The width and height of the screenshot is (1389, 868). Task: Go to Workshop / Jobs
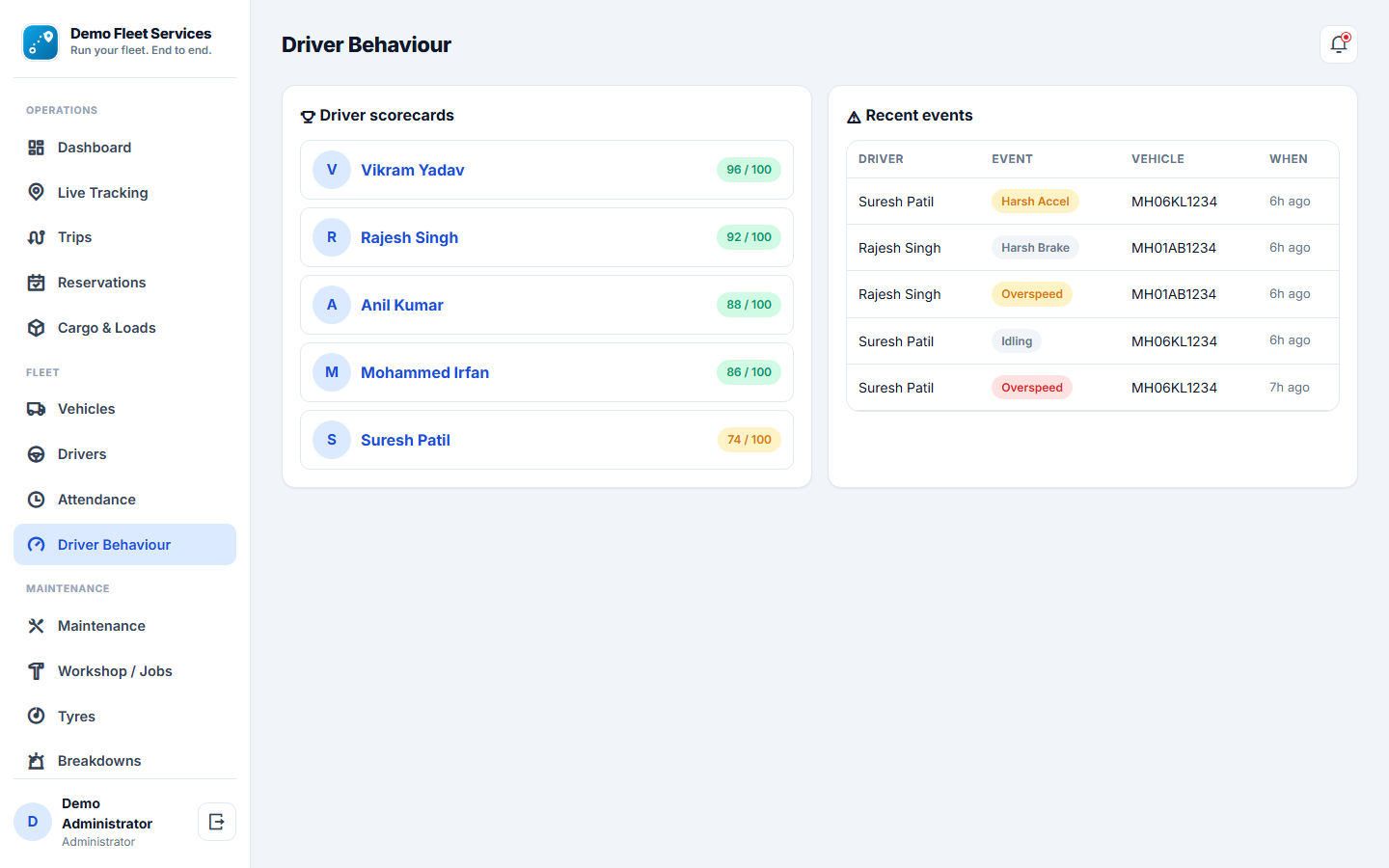point(124,671)
